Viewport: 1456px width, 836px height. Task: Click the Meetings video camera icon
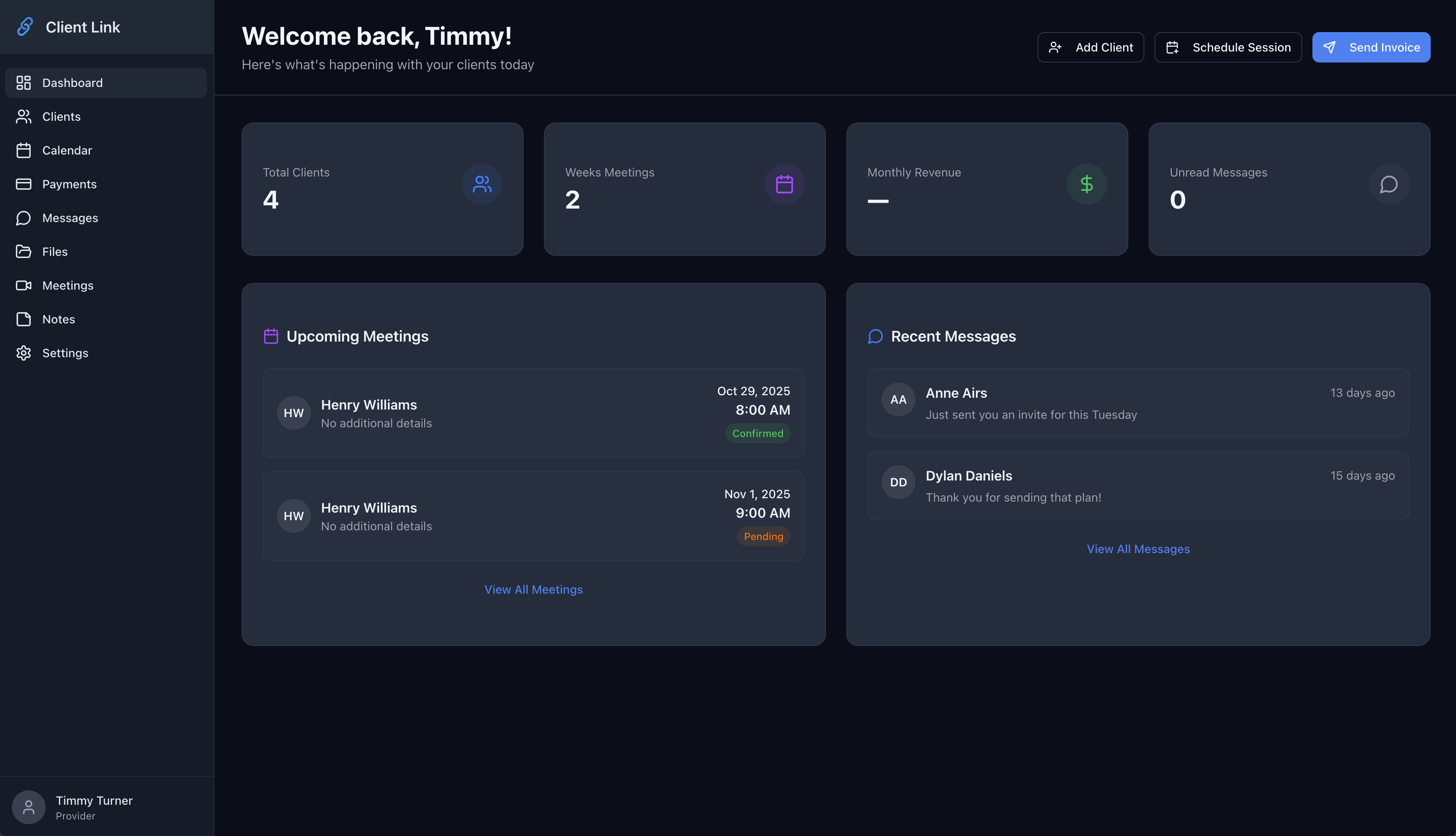pos(24,285)
